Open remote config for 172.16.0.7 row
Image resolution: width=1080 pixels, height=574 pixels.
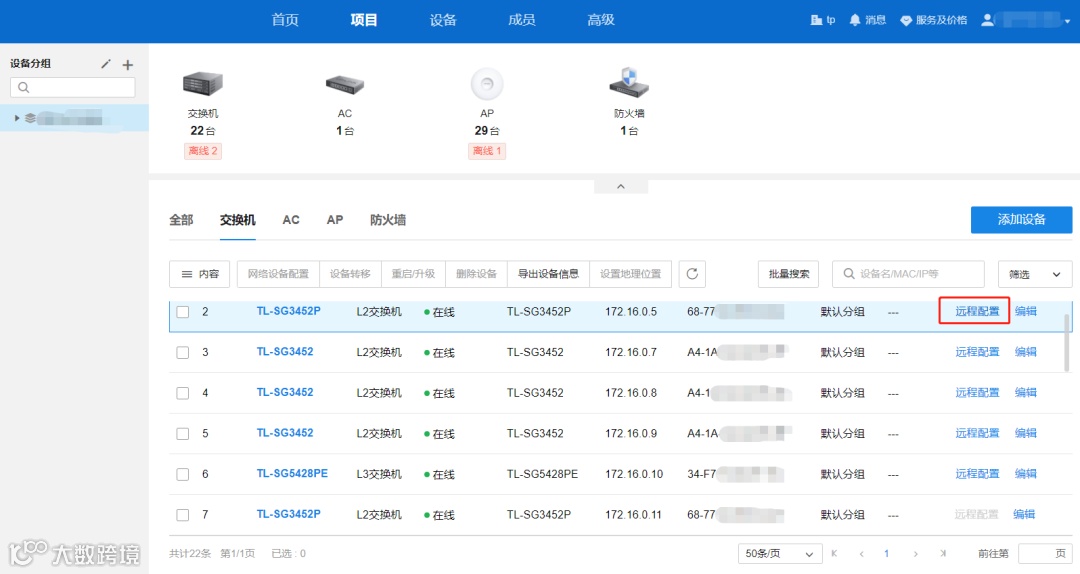(x=977, y=351)
